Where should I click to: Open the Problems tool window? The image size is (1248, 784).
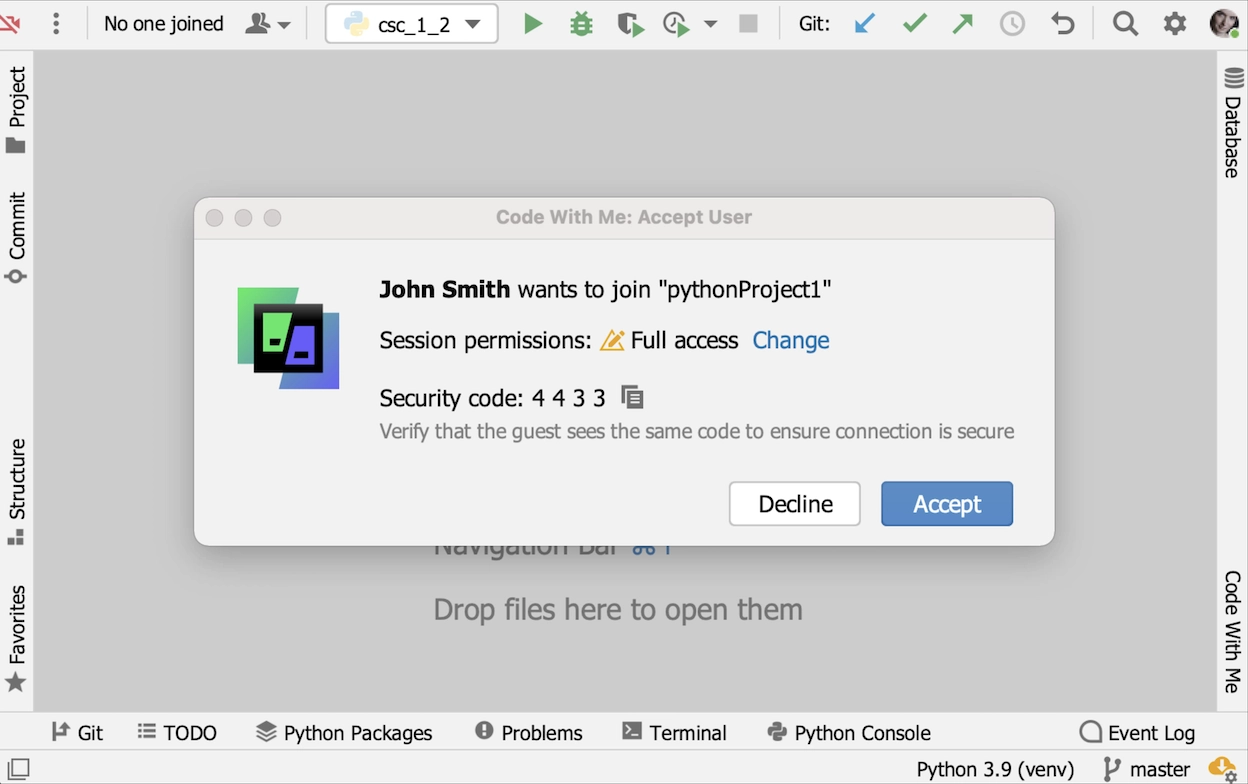click(528, 733)
